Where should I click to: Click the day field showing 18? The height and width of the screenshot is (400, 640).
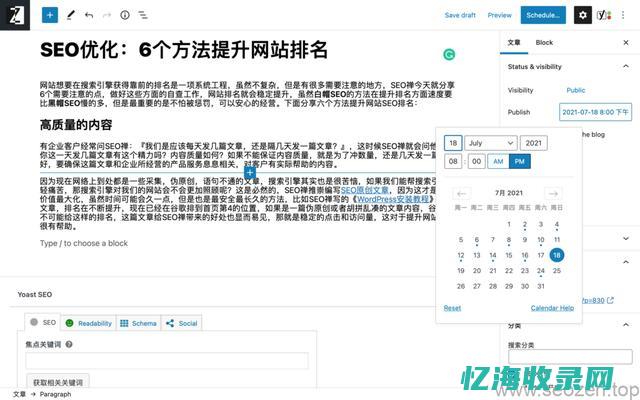453,143
